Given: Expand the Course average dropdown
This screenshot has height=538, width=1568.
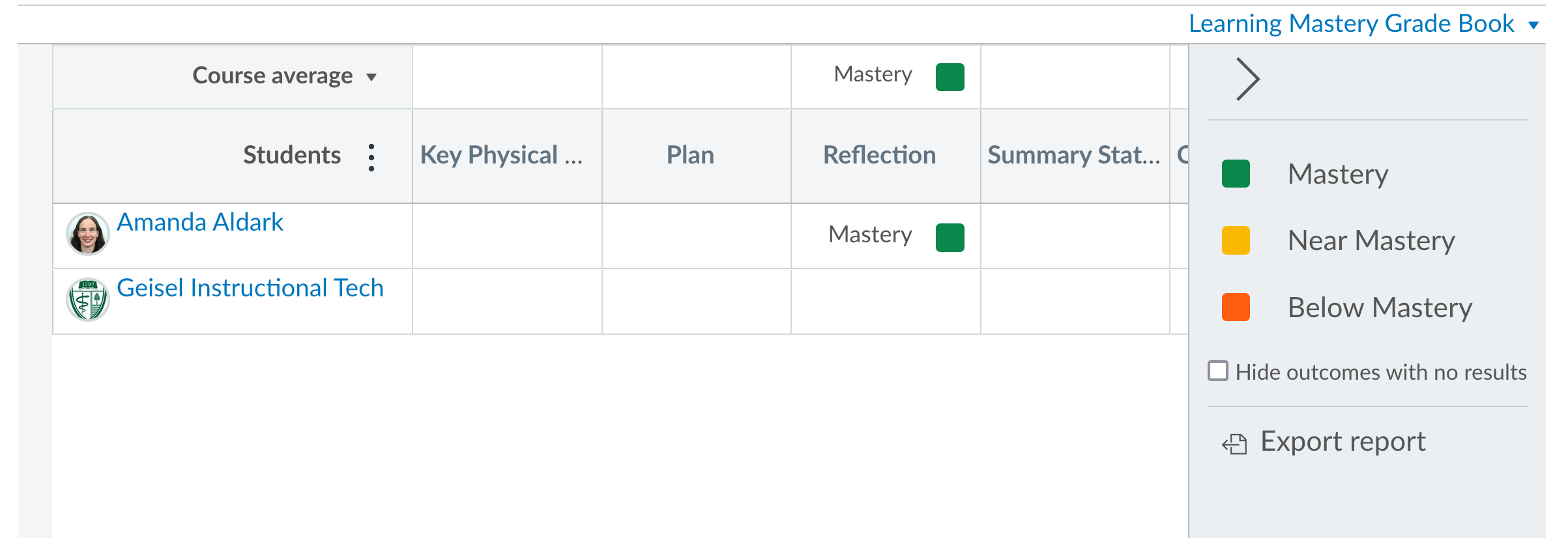Looking at the screenshot, I should (371, 76).
